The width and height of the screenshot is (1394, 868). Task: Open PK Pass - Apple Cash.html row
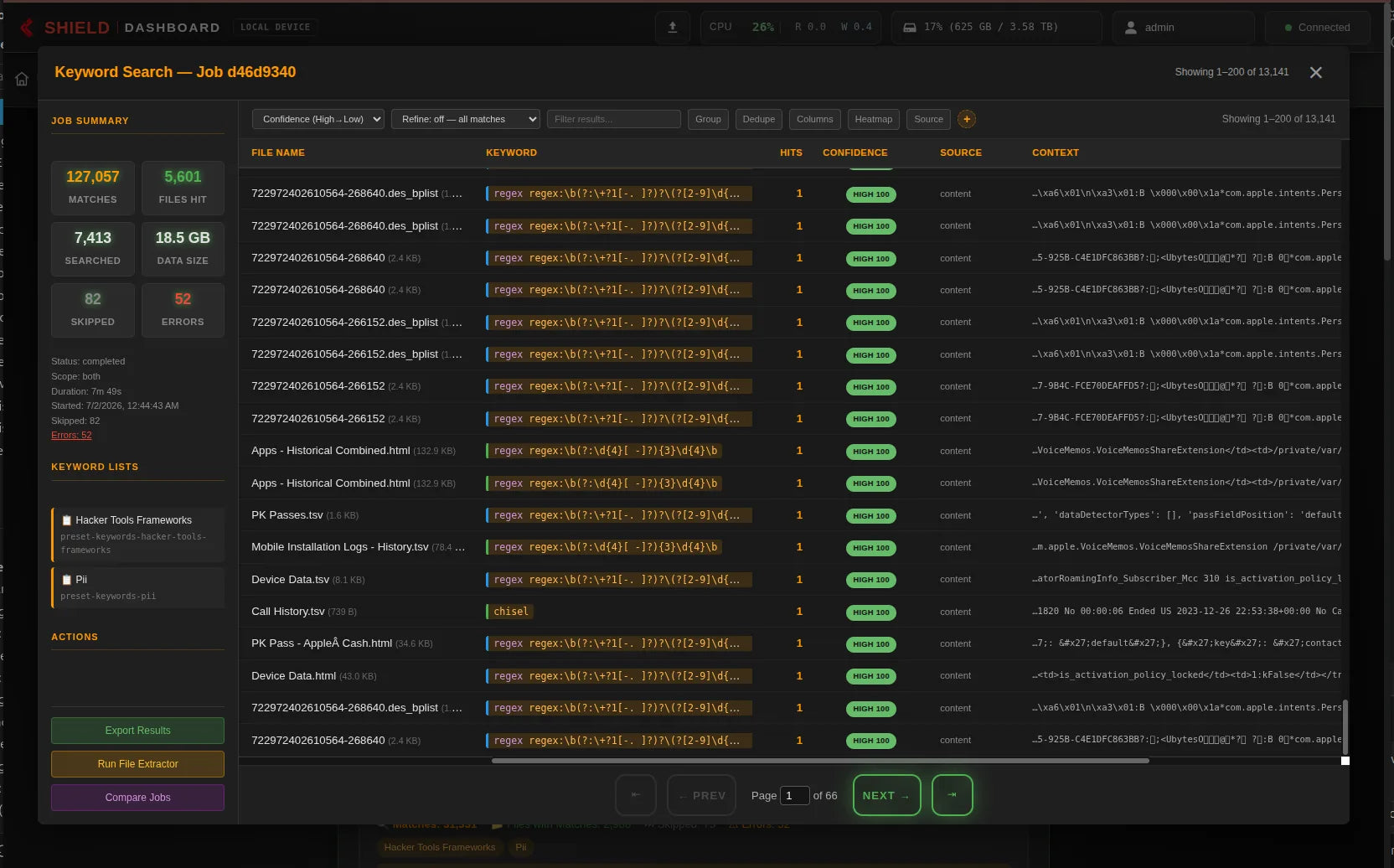point(789,643)
